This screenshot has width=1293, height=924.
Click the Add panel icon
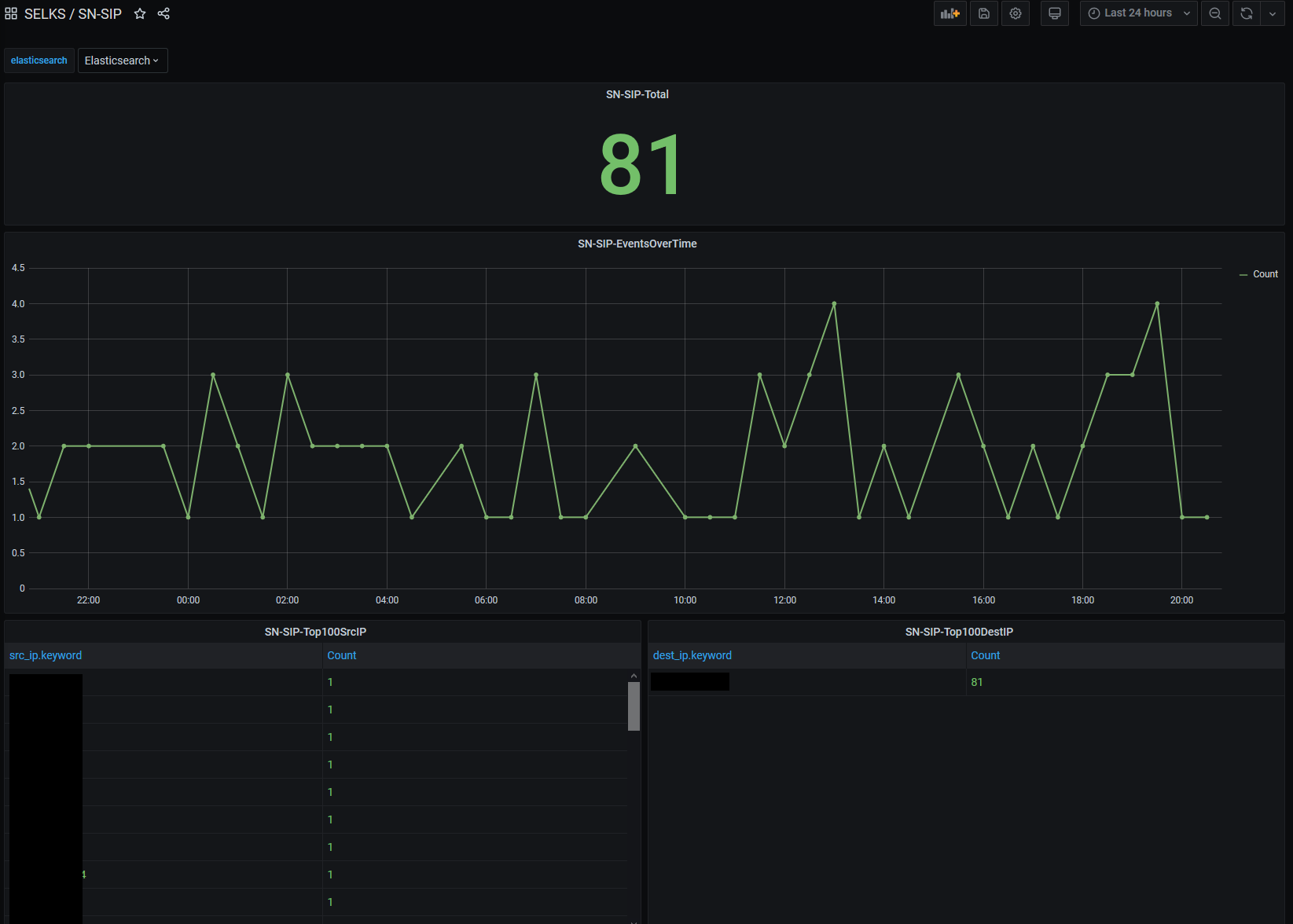pyautogui.click(x=950, y=13)
